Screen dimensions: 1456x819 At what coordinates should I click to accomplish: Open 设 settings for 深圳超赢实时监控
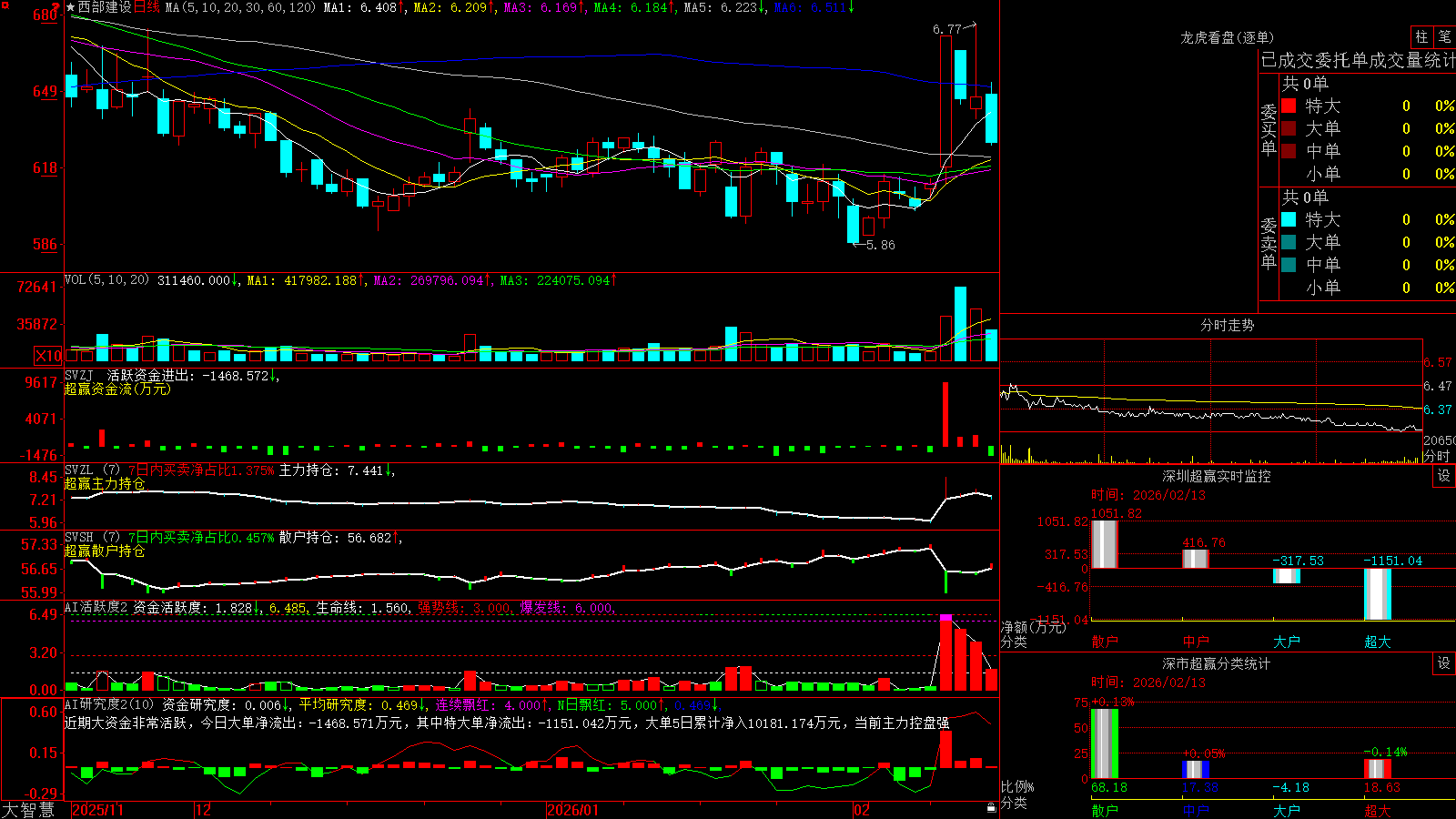1444,476
